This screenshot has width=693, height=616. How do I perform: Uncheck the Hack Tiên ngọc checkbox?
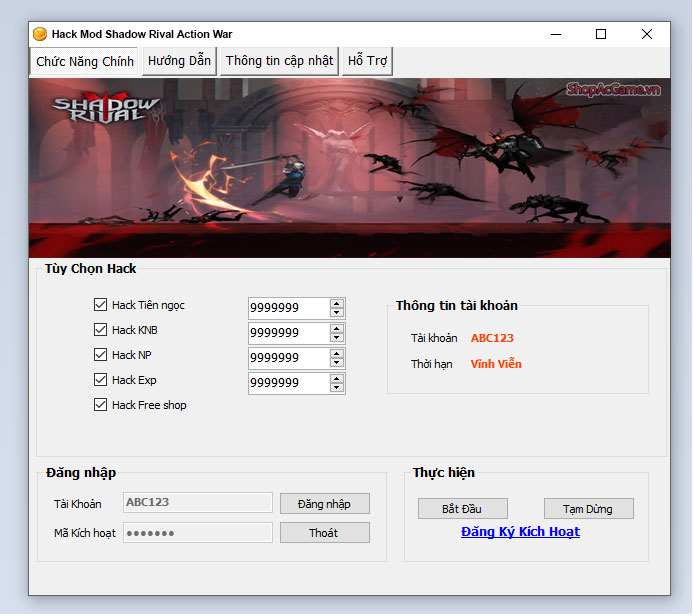[x=100, y=304]
